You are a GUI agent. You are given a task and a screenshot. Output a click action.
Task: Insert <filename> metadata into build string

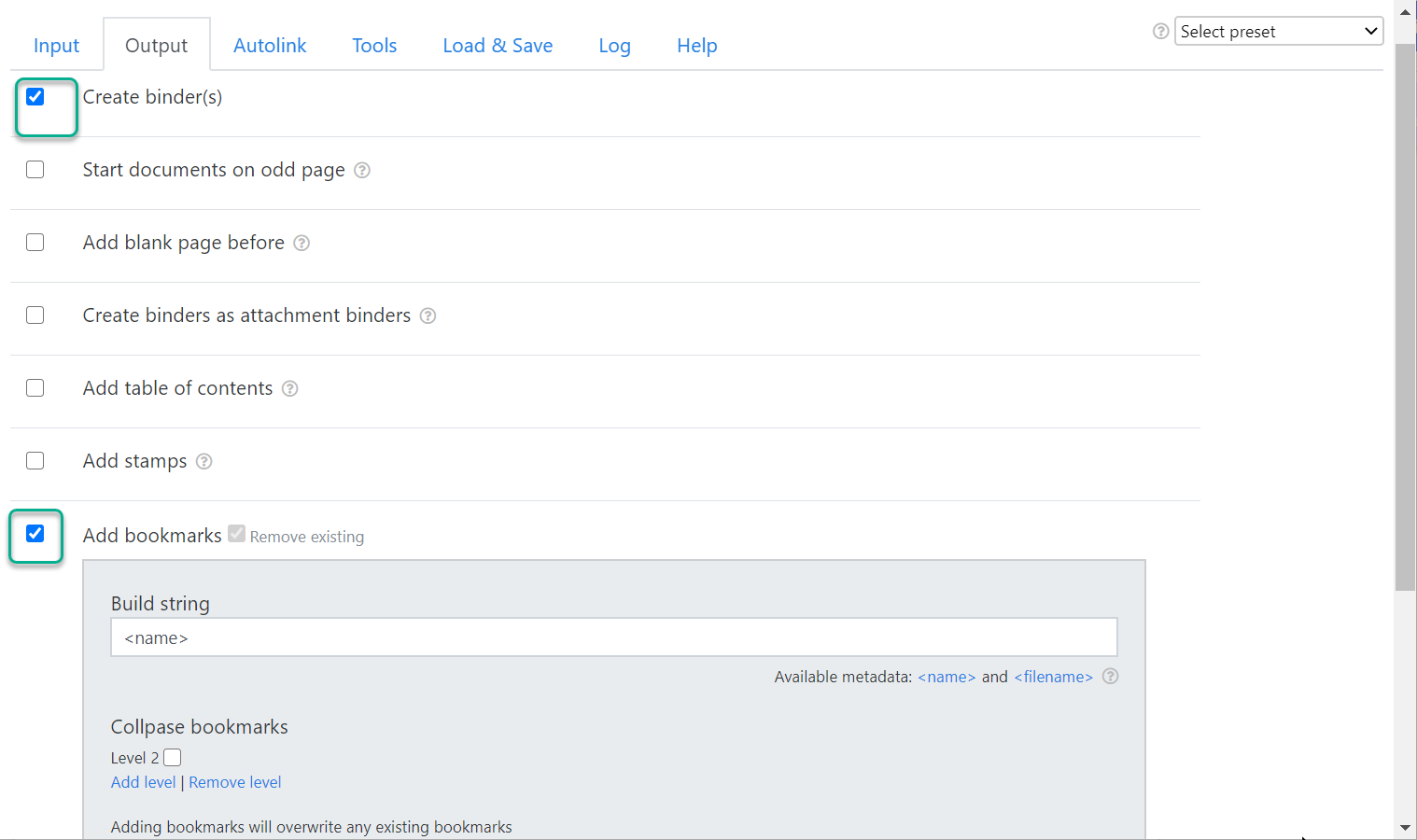pos(1054,677)
